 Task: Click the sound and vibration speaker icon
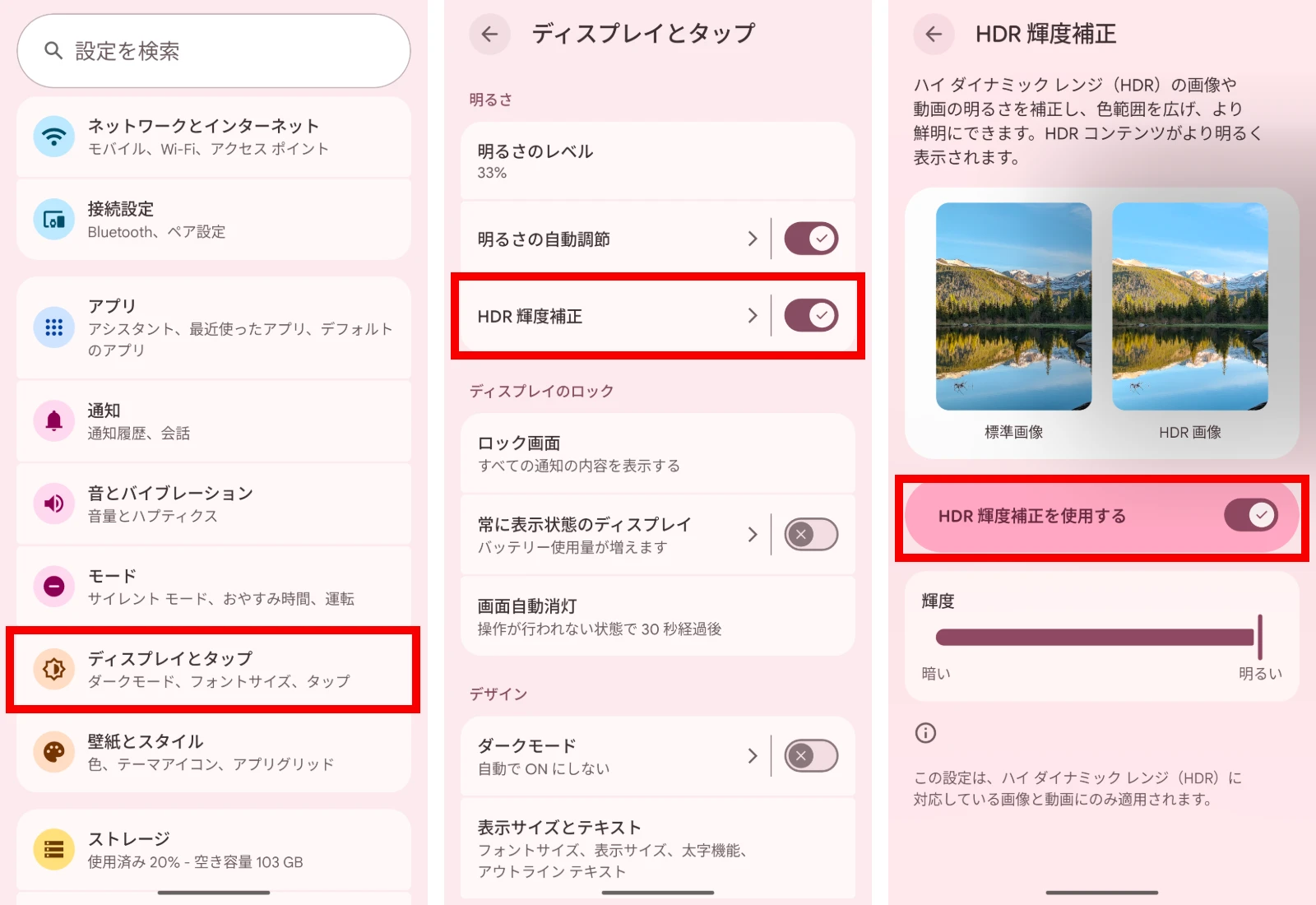point(53,504)
